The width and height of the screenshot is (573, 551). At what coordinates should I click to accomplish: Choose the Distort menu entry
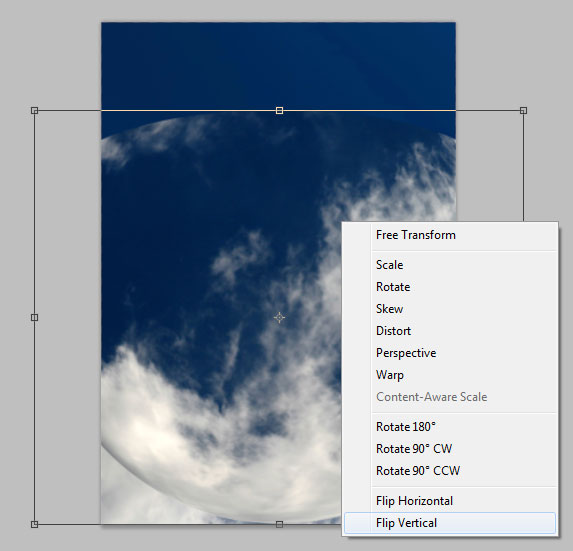450,331
